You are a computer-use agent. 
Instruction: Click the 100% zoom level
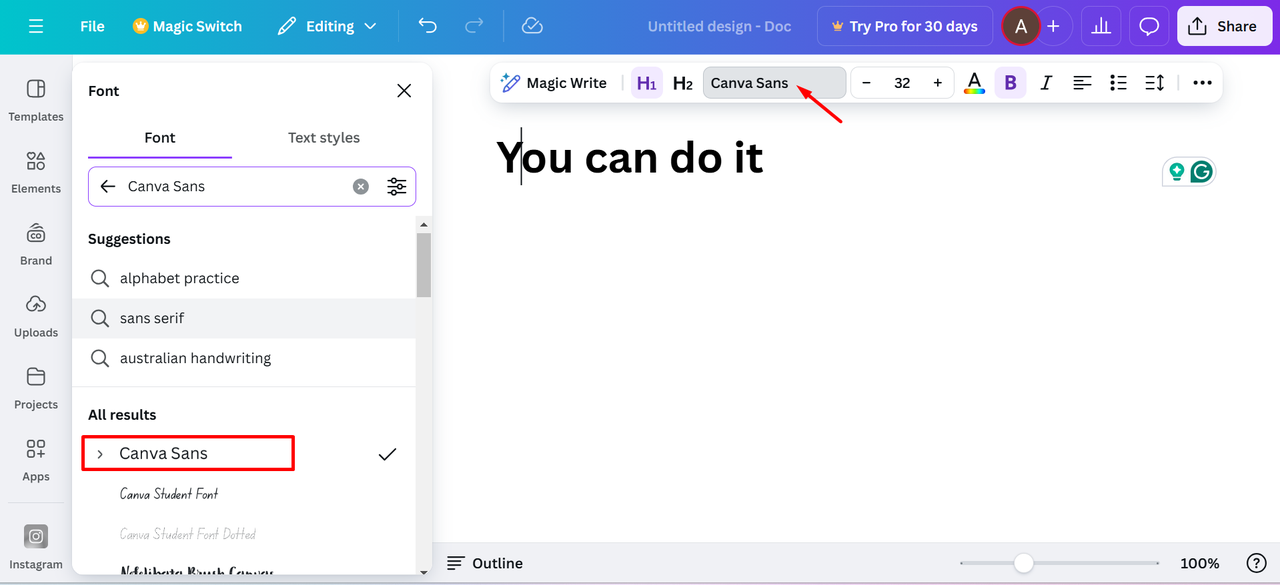click(x=1199, y=563)
